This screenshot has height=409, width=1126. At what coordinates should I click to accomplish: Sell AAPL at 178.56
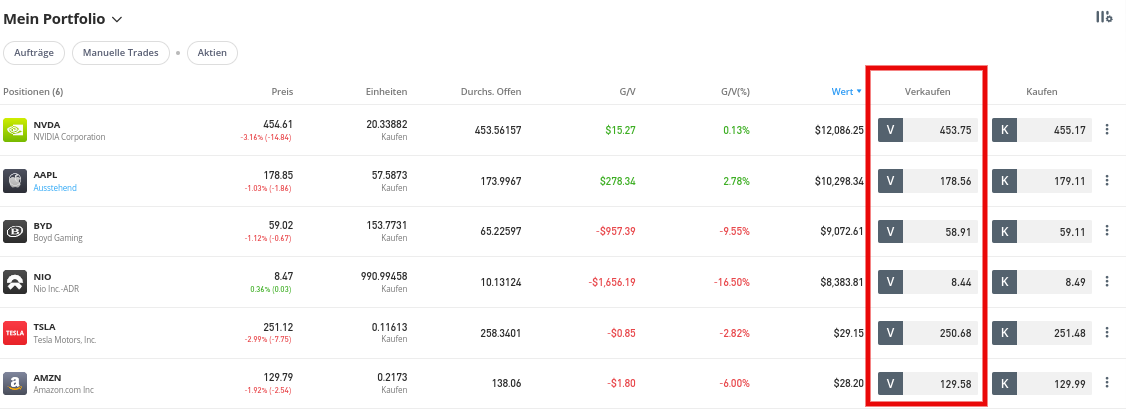(x=928, y=181)
